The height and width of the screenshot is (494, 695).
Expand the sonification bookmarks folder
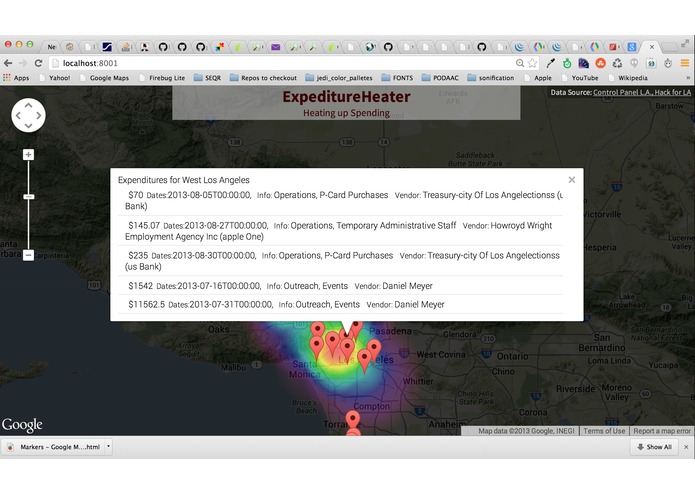491,78
